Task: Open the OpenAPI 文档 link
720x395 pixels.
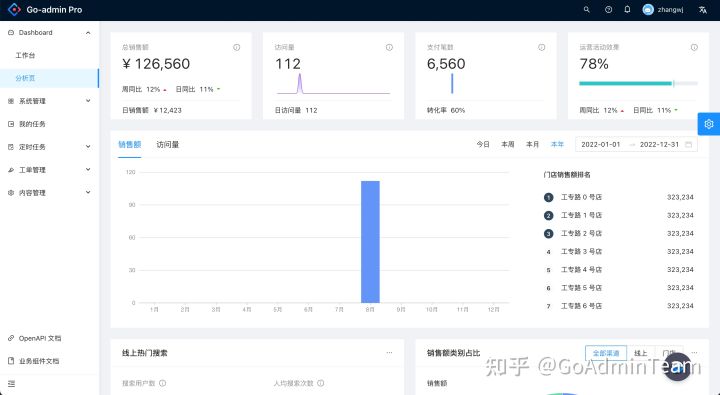Action: coord(40,338)
